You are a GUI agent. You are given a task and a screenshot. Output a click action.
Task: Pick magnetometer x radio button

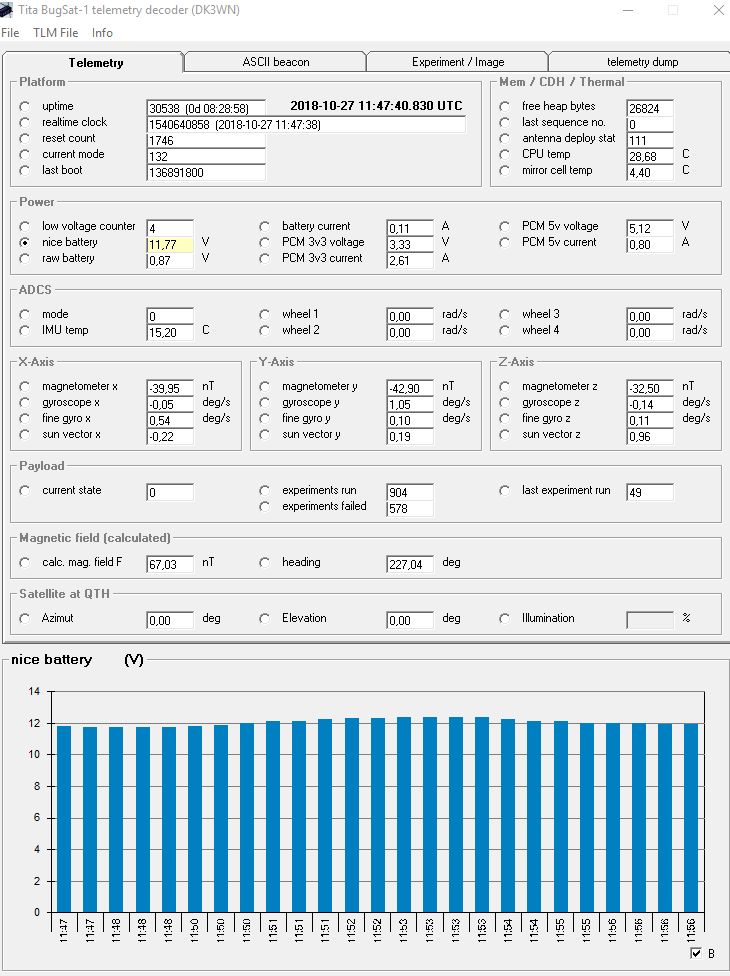(25, 387)
